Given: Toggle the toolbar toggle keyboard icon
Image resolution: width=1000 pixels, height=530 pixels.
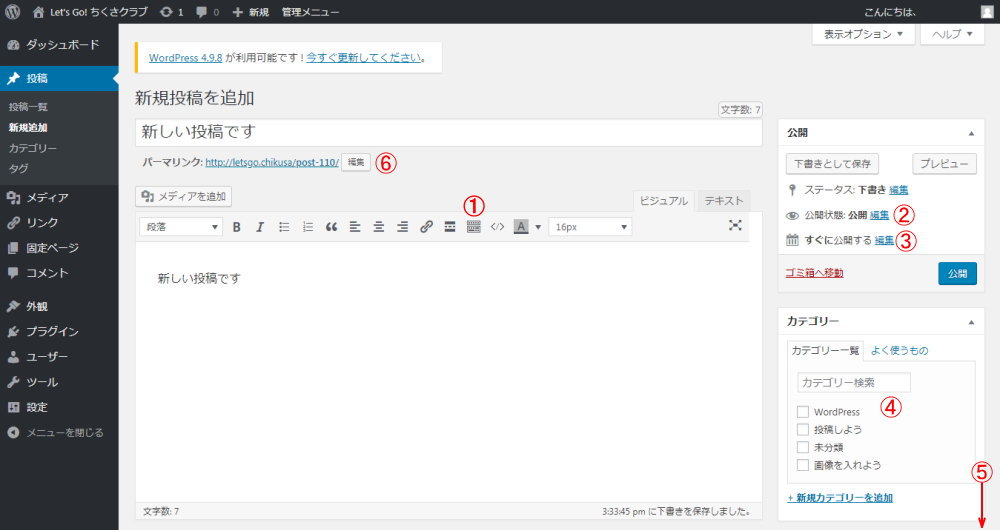Looking at the screenshot, I should tap(474, 227).
